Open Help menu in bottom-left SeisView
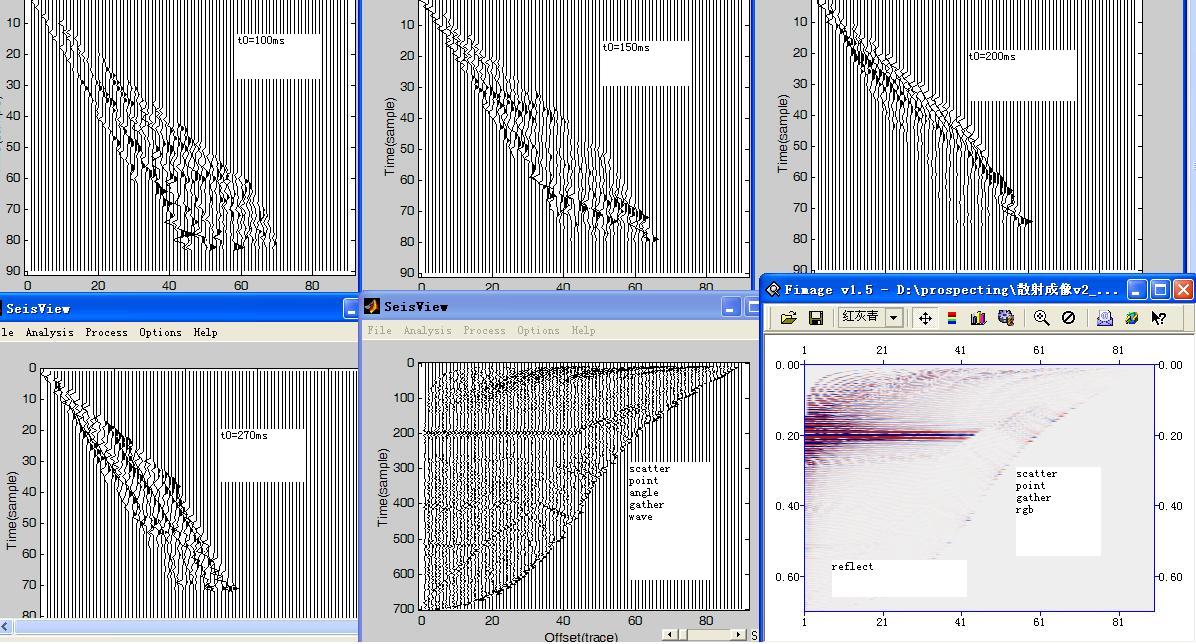The height and width of the screenshot is (644, 1196). 205,332
